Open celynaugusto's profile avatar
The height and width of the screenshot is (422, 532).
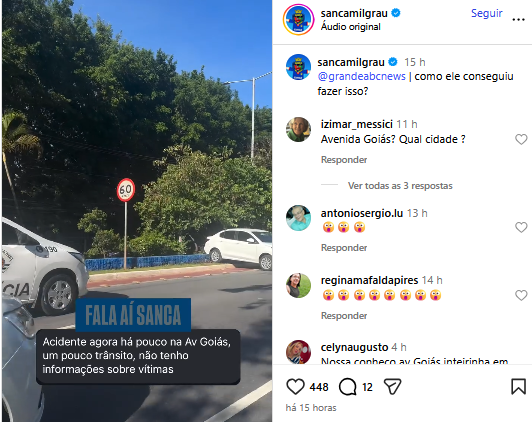298,352
